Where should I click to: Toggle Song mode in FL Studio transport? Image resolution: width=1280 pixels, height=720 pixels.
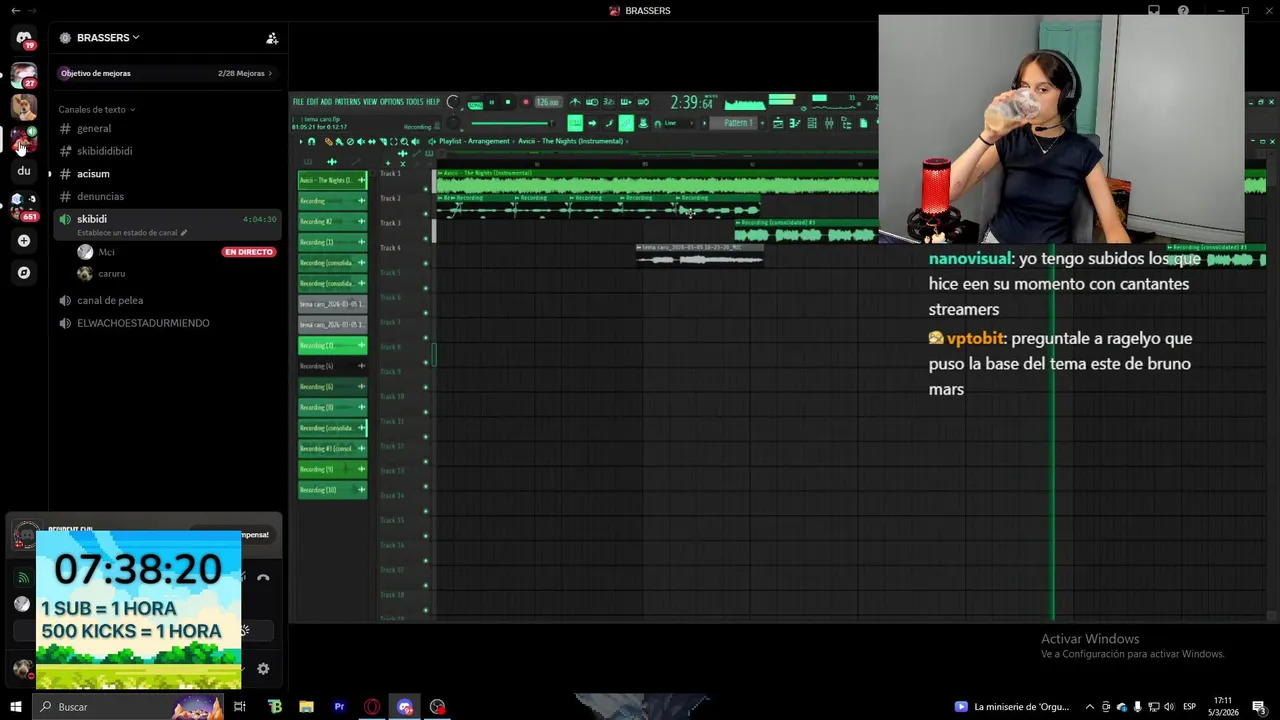(x=475, y=103)
